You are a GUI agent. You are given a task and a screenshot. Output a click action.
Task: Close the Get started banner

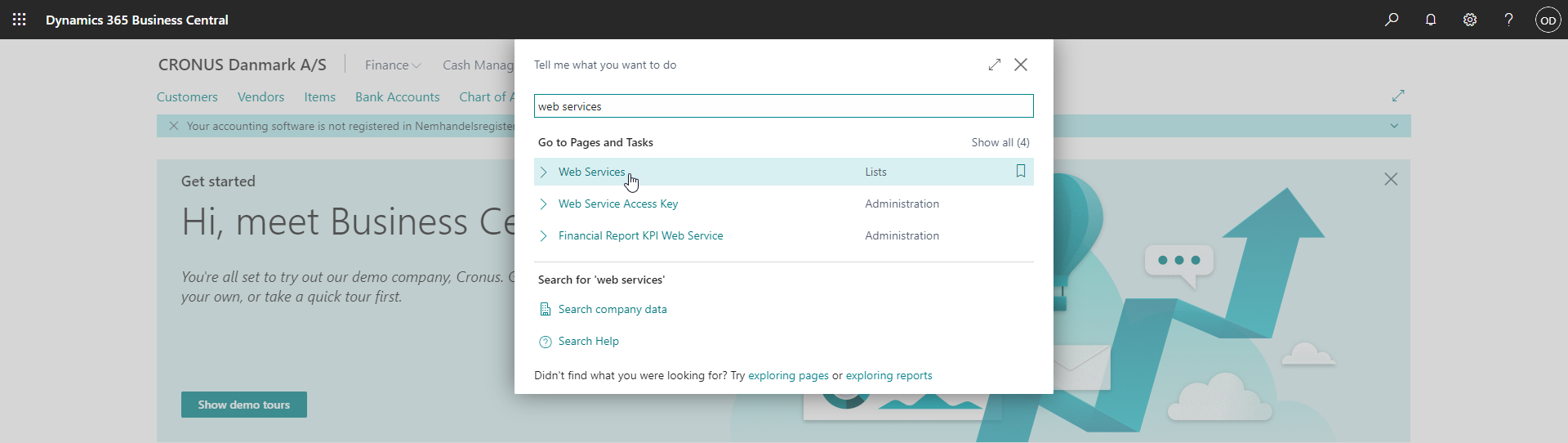(x=1391, y=179)
